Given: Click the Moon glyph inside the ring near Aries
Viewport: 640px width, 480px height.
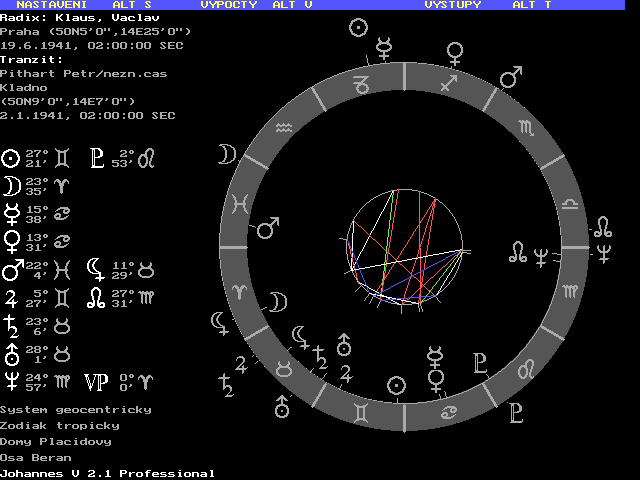Looking at the screenshot, I should click(x=278, y=302).
